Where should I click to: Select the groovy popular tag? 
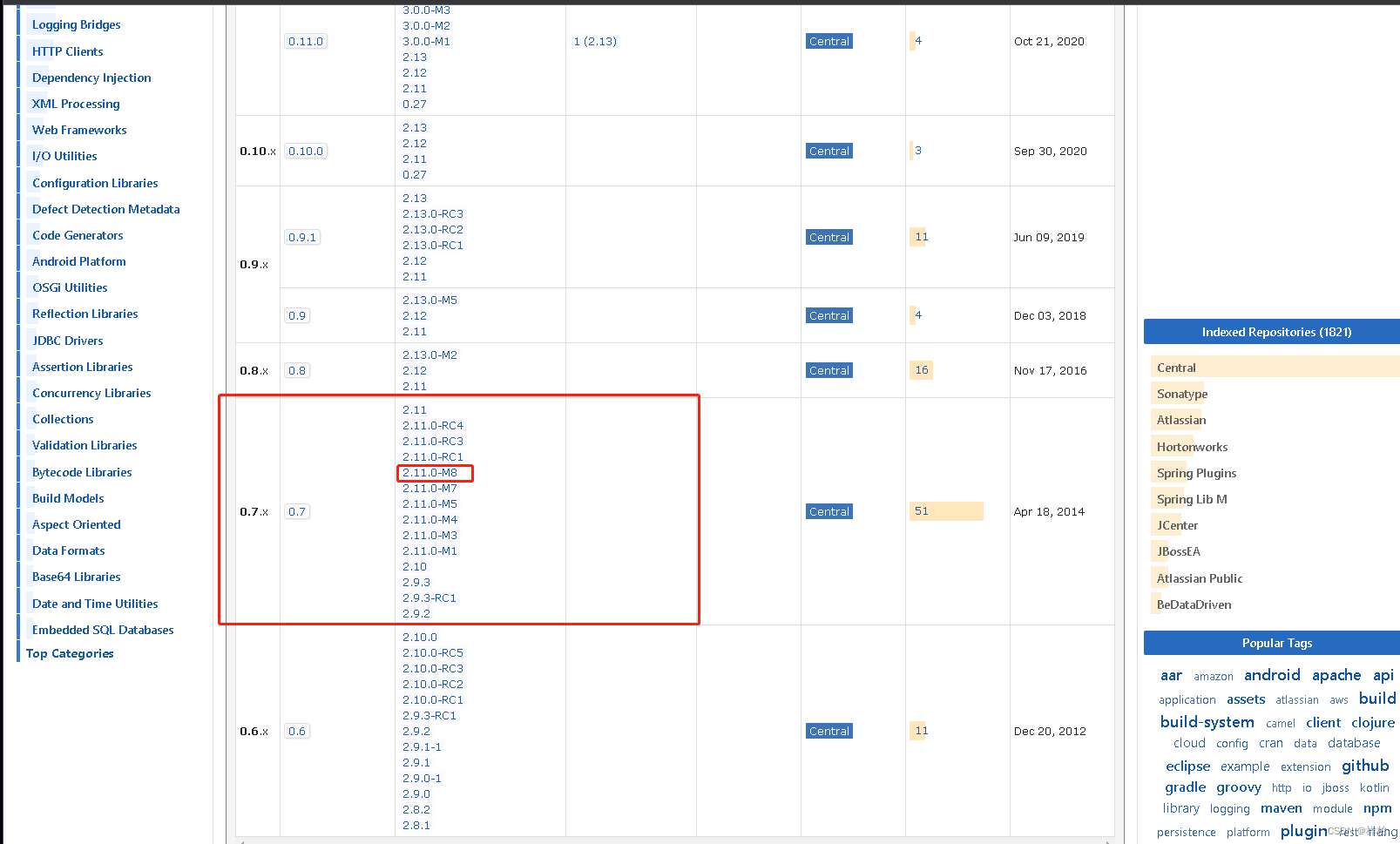pyautogui.click(x=1239, y=787)
